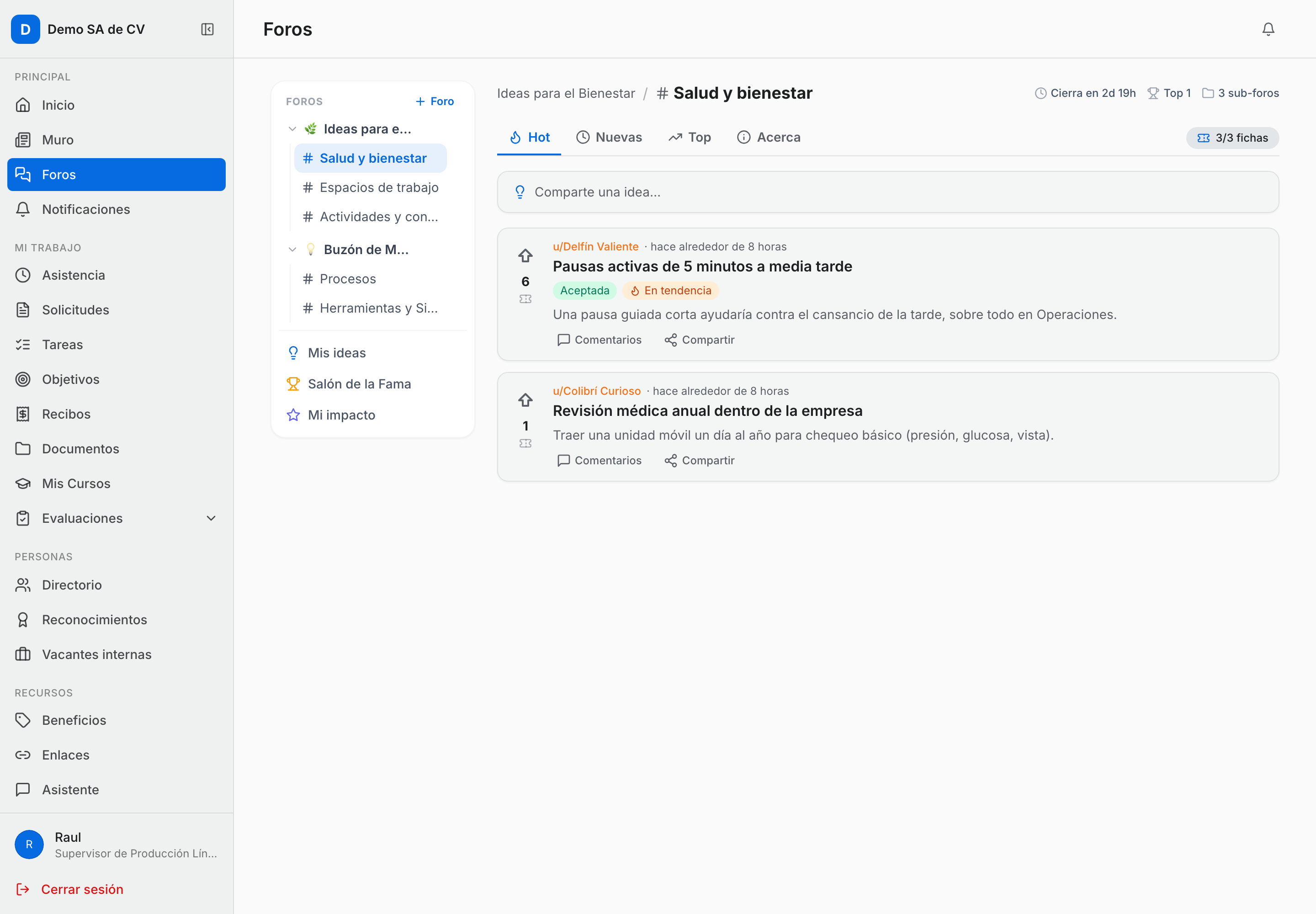Image resolution: width=1316 pixels, height=914 pixels.
Task: Upvote the Pausas activas post arrow
Action: (x=525, y=255)
